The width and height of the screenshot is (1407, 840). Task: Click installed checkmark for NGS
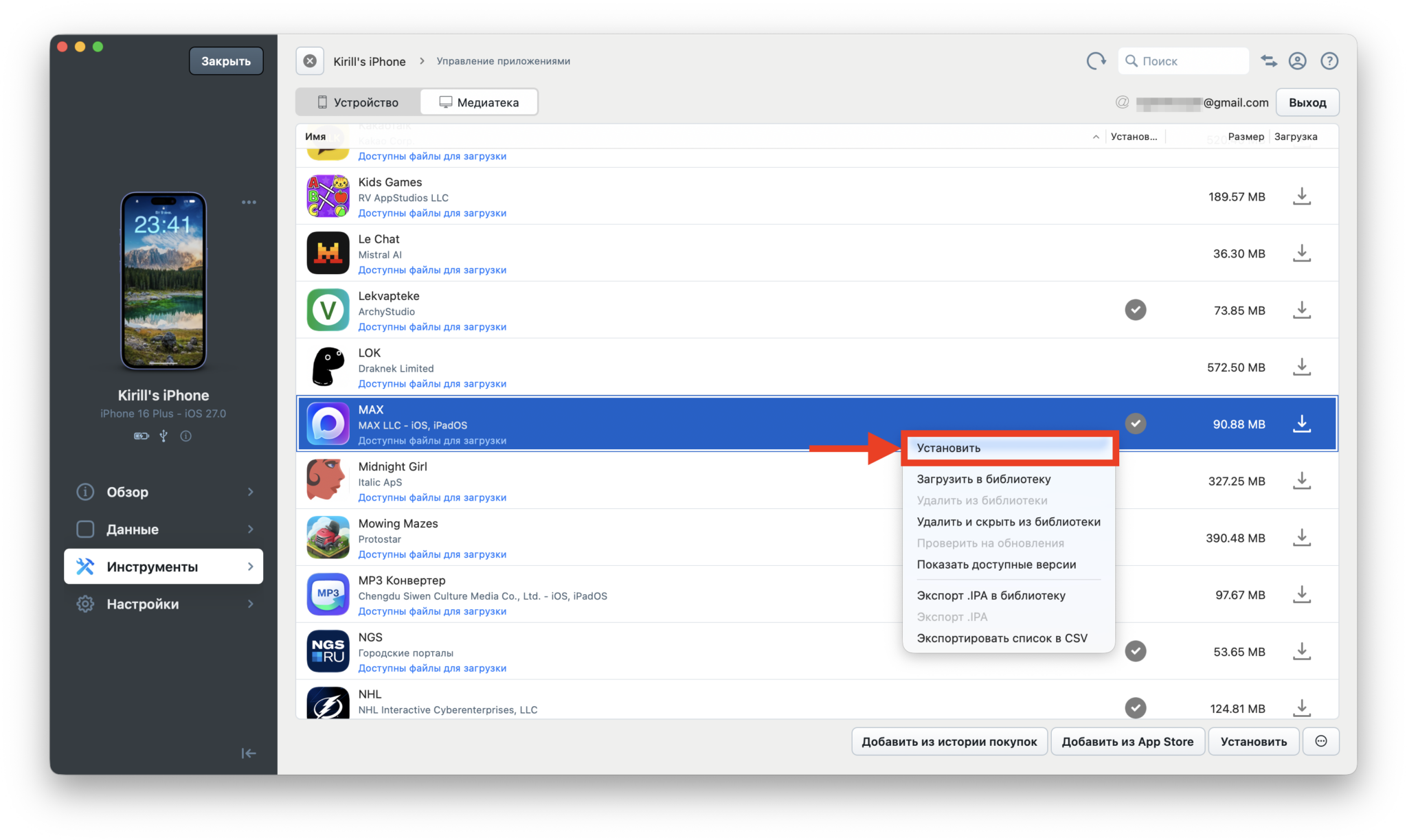pyautogui.click(x=1135, y=651)
